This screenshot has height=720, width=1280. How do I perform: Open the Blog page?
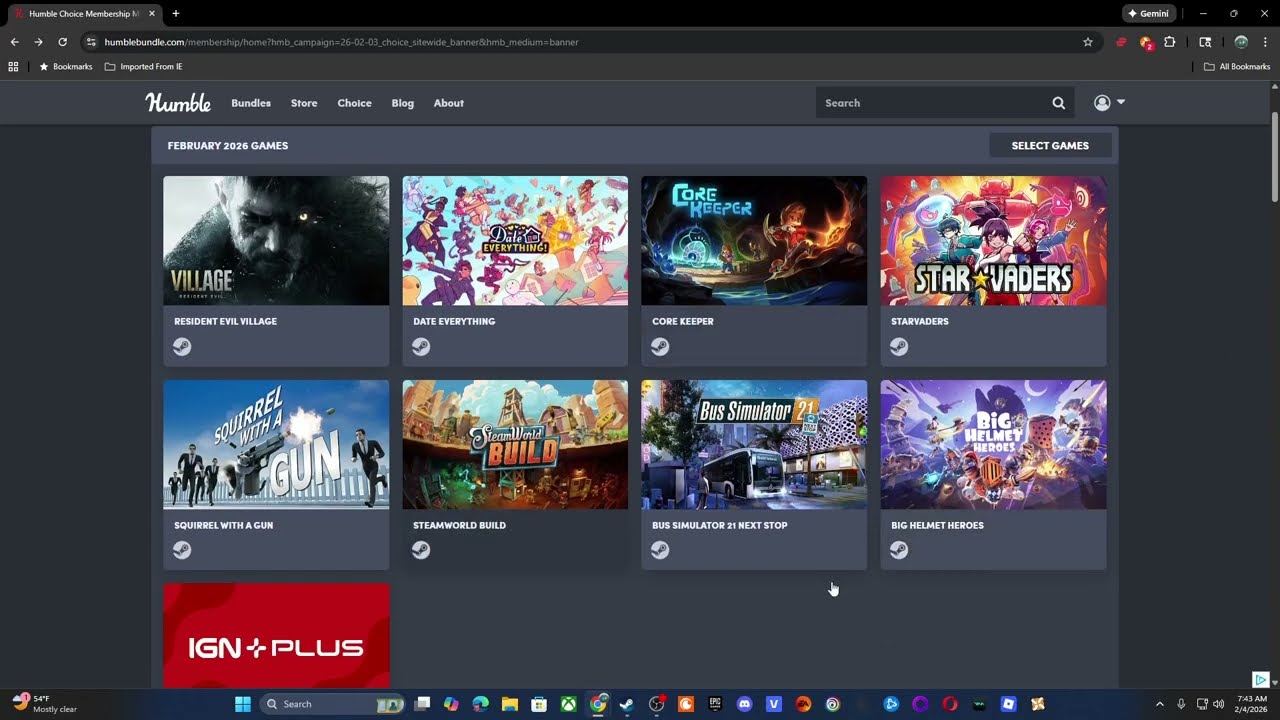coord(403,103)
